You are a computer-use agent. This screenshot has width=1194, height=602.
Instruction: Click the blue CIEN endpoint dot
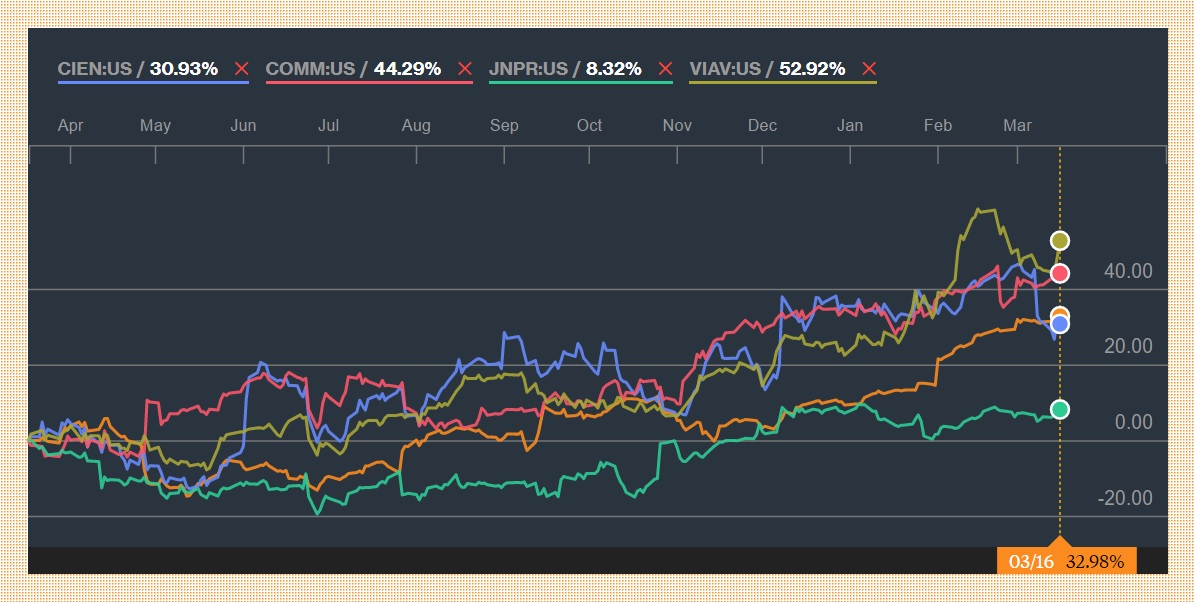click(1060, 324)
